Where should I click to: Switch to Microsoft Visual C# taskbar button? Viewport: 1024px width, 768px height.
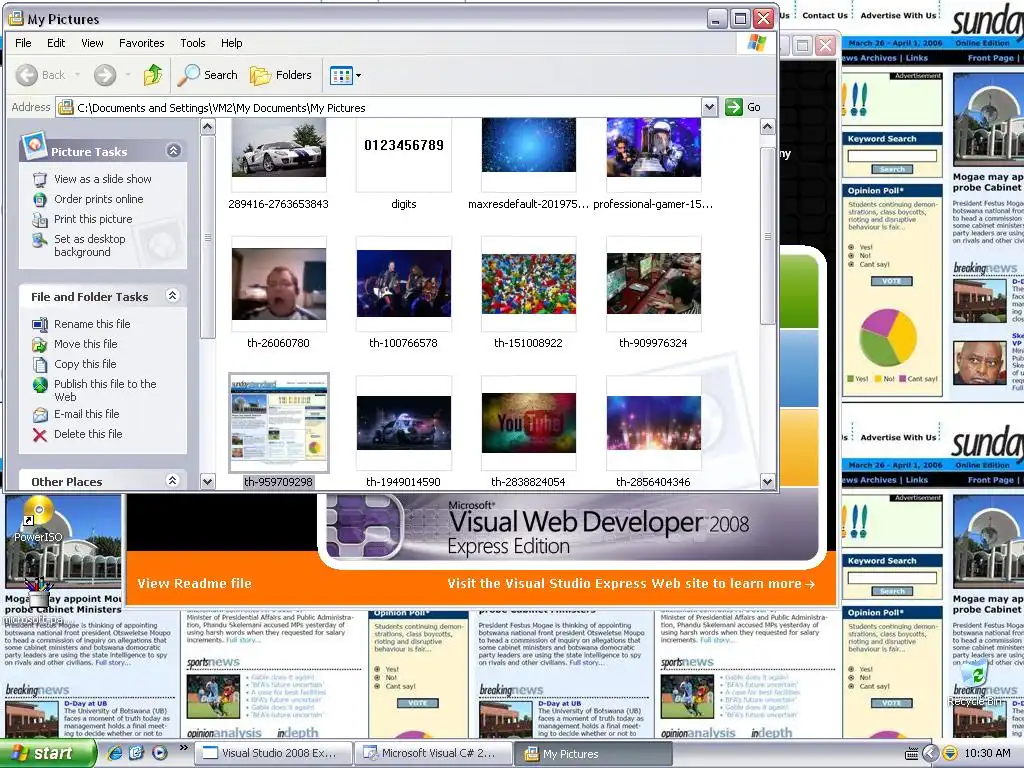[x=434, y=754]
